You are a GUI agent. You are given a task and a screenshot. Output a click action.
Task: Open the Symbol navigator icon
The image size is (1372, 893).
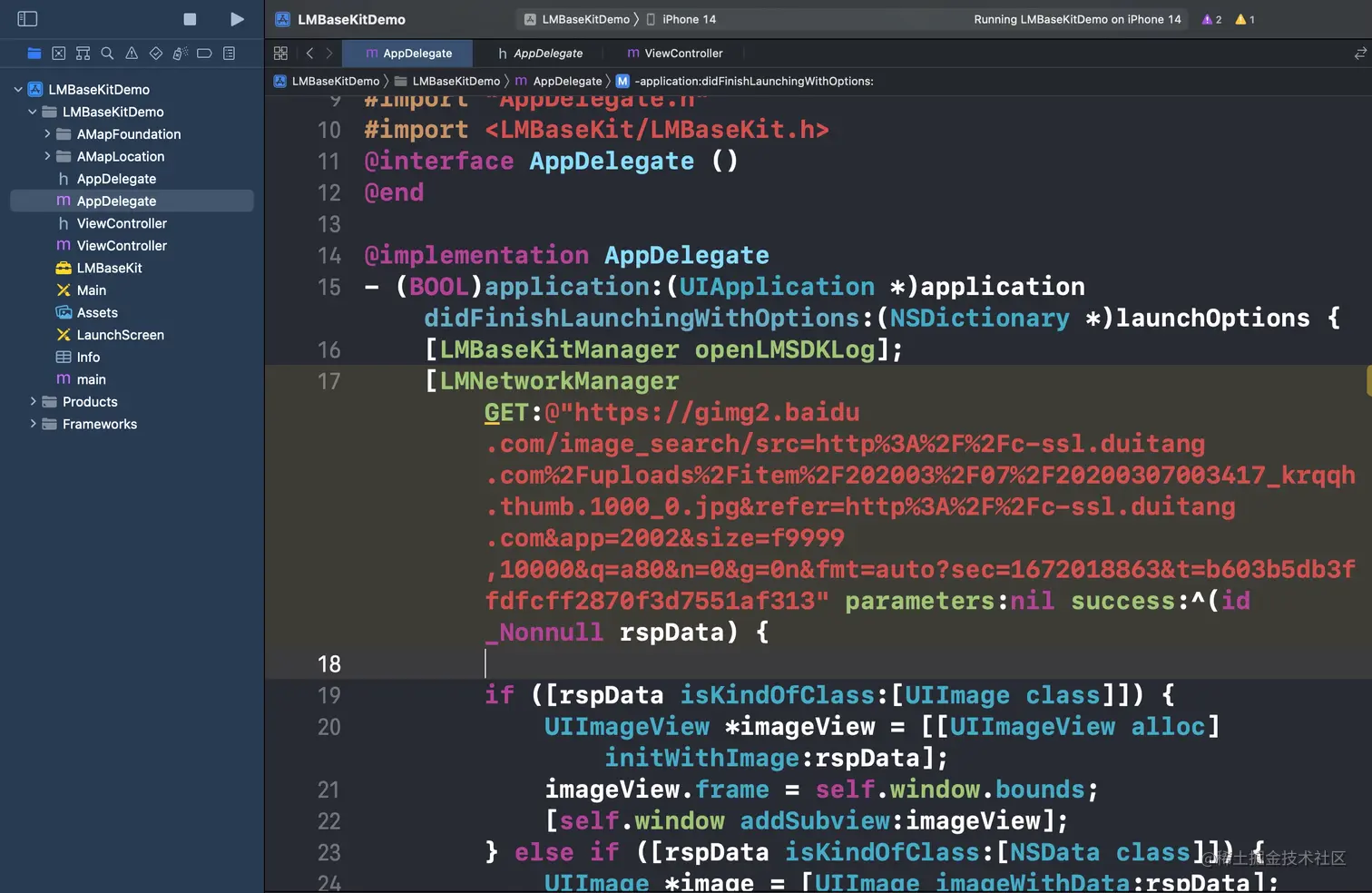tap(83, 54)
